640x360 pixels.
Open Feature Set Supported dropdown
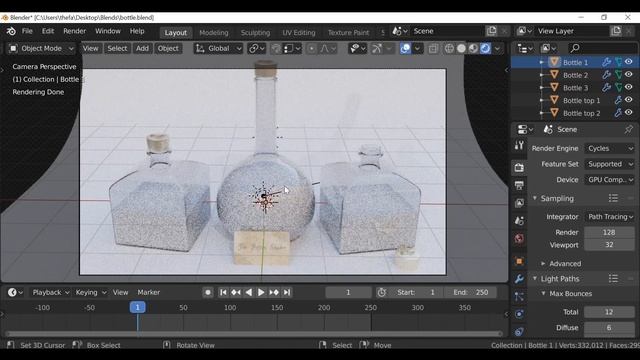610,164
